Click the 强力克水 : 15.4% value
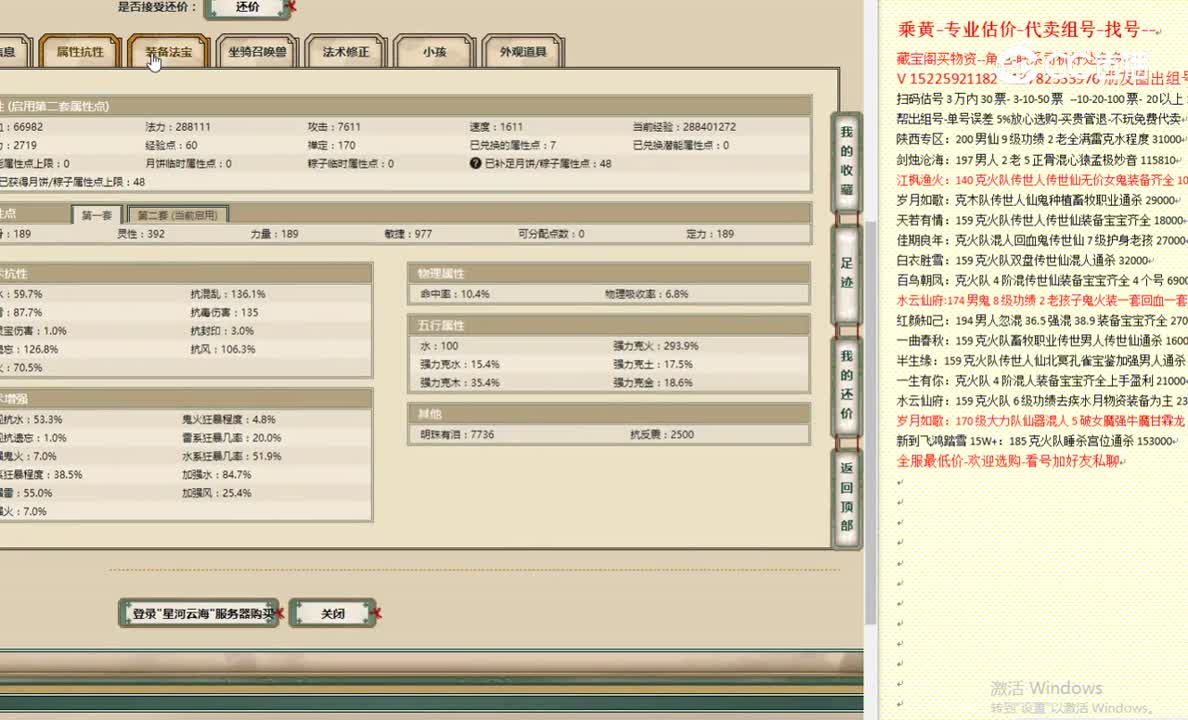1188x720 pixels. pyautogui.click(x=459, y=364)
